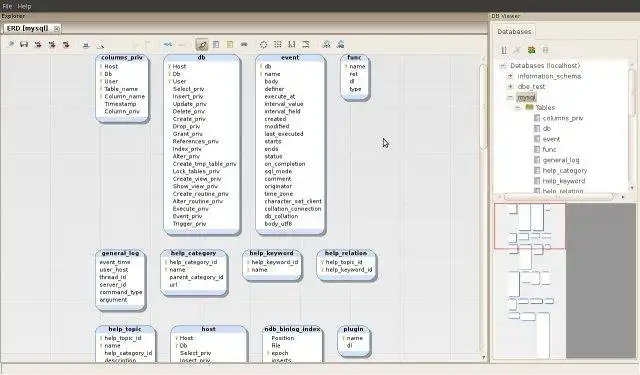Click the second red export icon
The width and height of the screenshot is (640, 375).
[52, 44]
